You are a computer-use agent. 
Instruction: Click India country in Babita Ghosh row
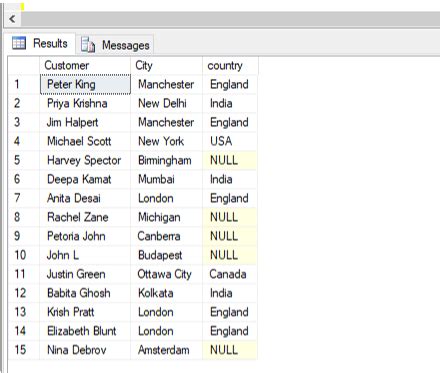click(230, 293)
